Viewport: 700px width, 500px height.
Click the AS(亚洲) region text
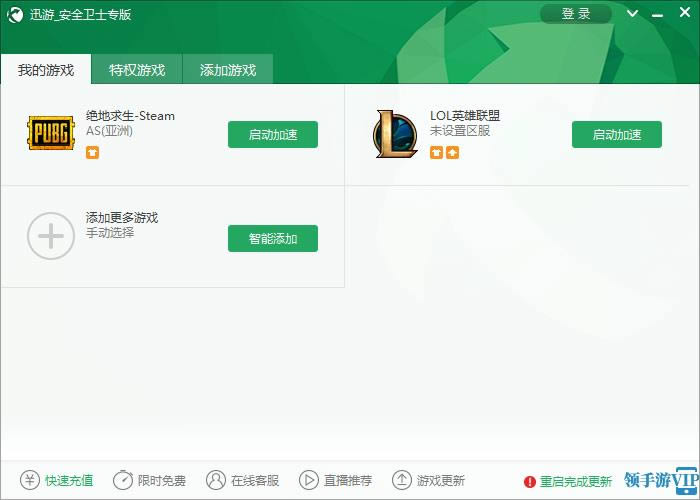click(109, 131)
